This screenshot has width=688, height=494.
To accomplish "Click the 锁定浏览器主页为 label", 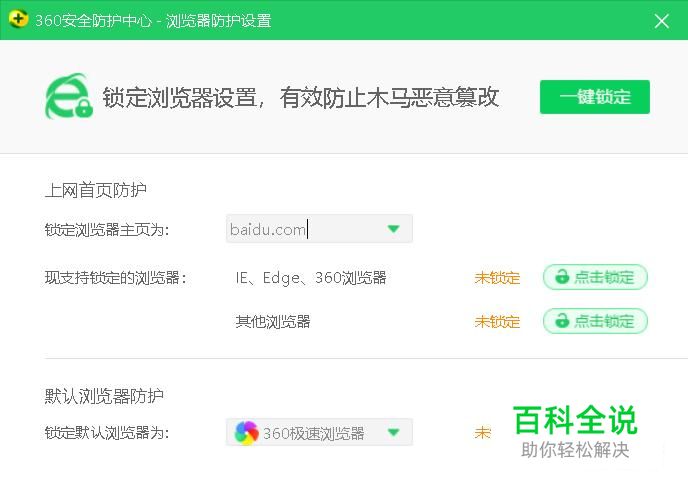I will [x=107, y=229].
